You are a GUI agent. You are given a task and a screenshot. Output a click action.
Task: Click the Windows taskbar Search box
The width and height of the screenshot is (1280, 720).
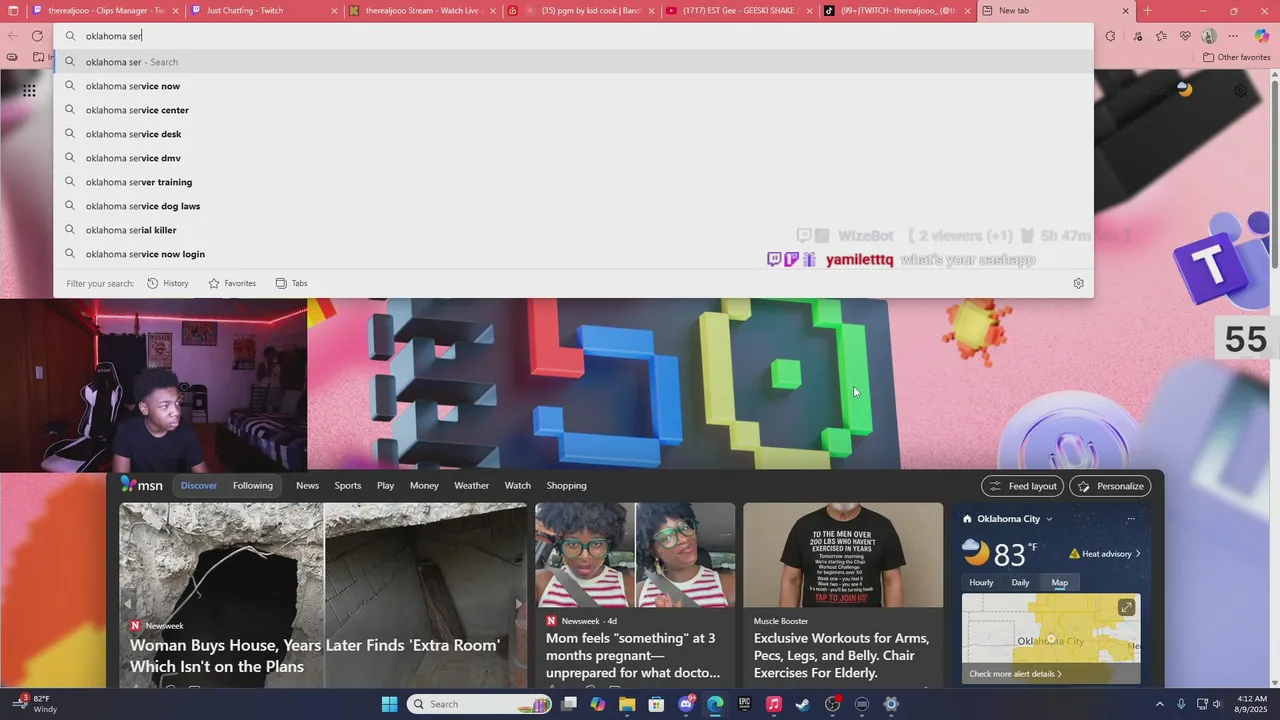(x=480, y=704)
